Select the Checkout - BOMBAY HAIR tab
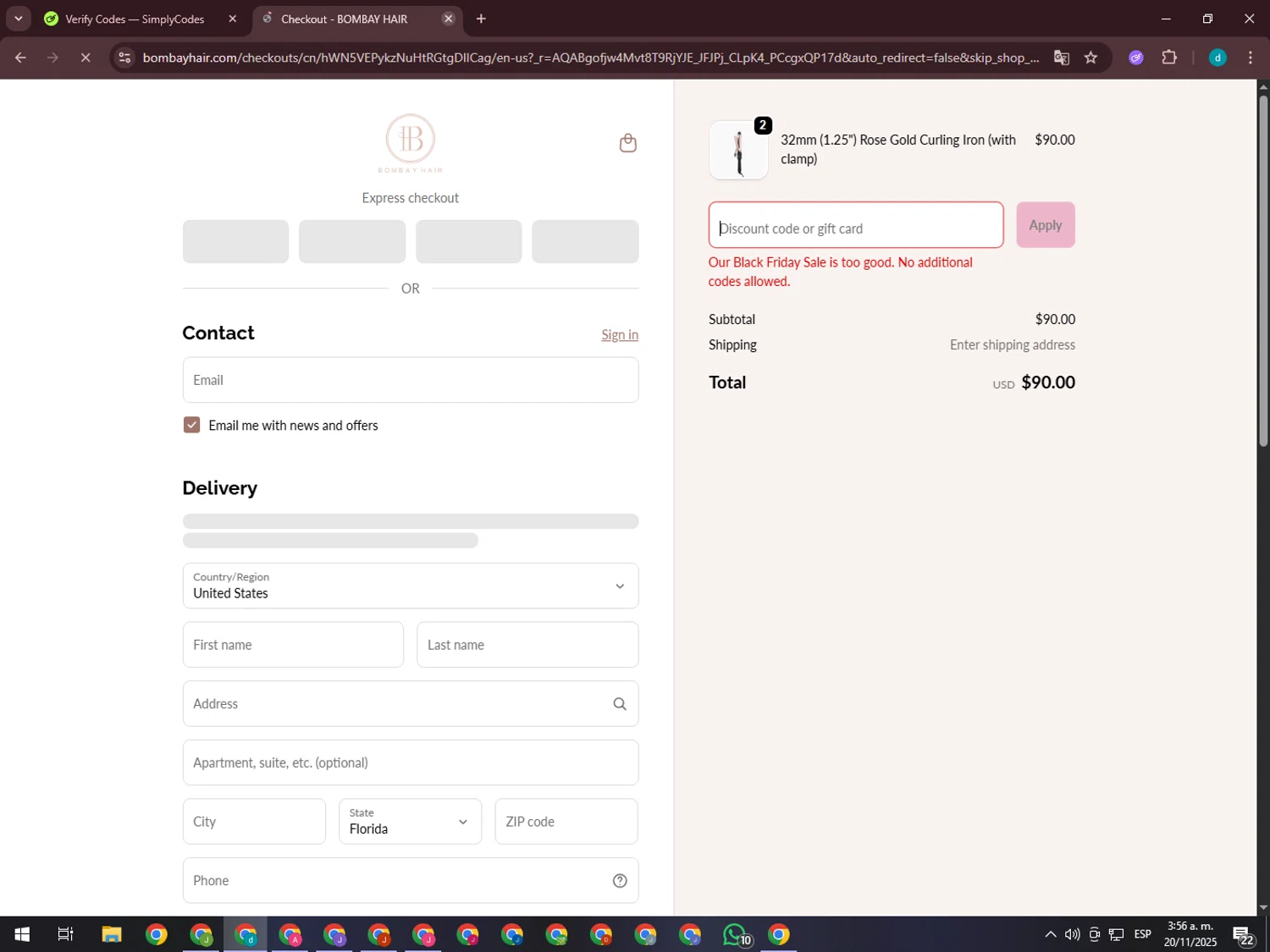The height and width of the screenshot is (952, 1270). tap(345, 19)
